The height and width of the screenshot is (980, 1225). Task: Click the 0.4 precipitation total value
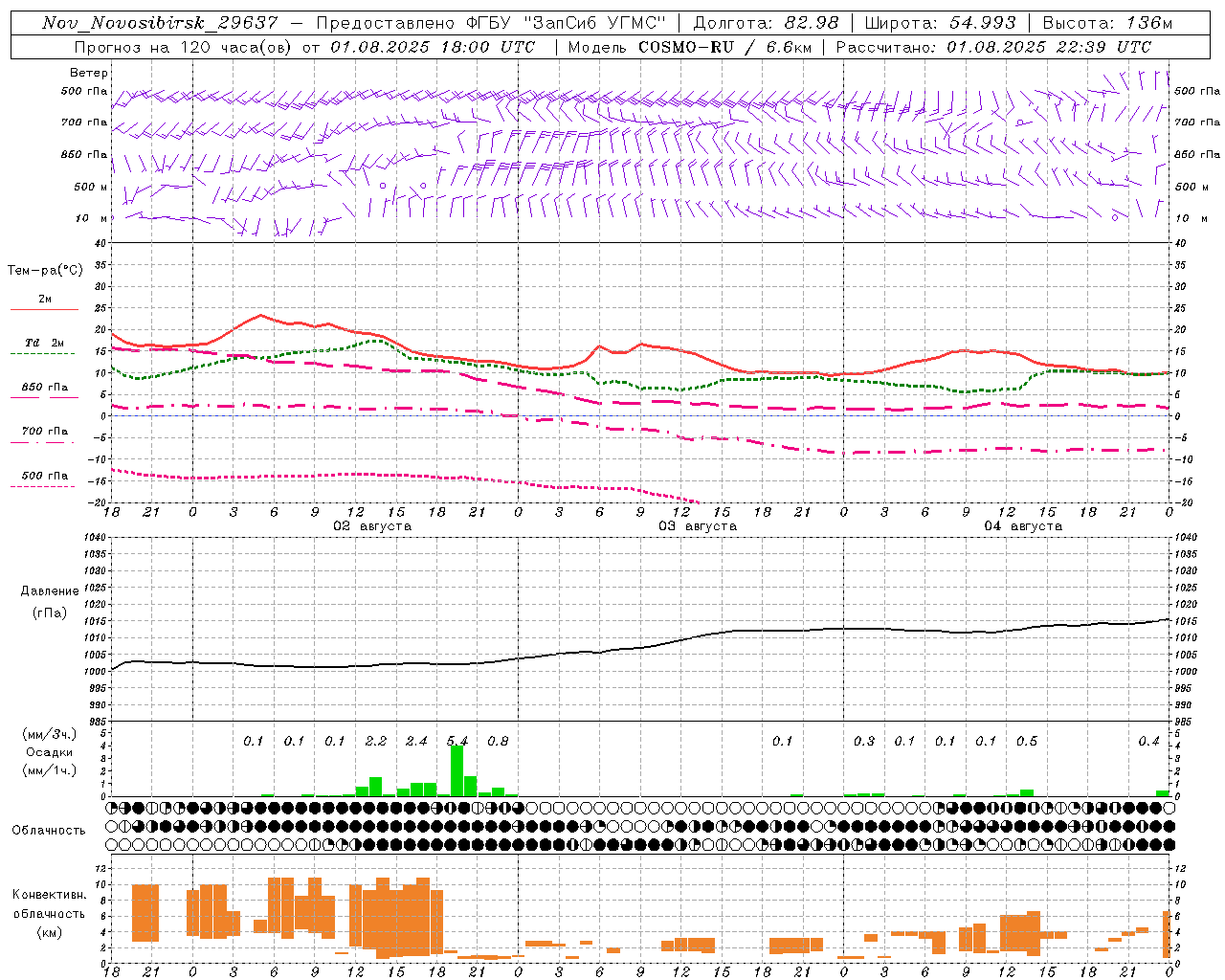coord(1148,741)
